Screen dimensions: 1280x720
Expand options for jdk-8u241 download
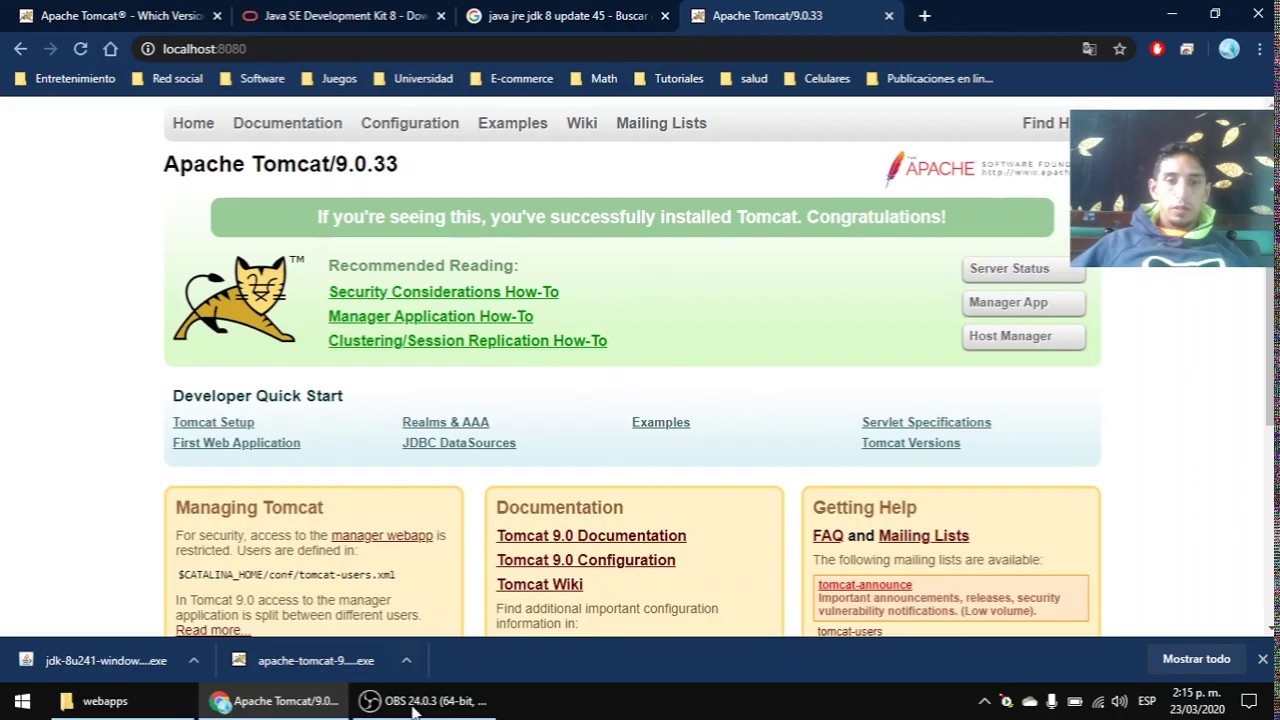(194, 660)
